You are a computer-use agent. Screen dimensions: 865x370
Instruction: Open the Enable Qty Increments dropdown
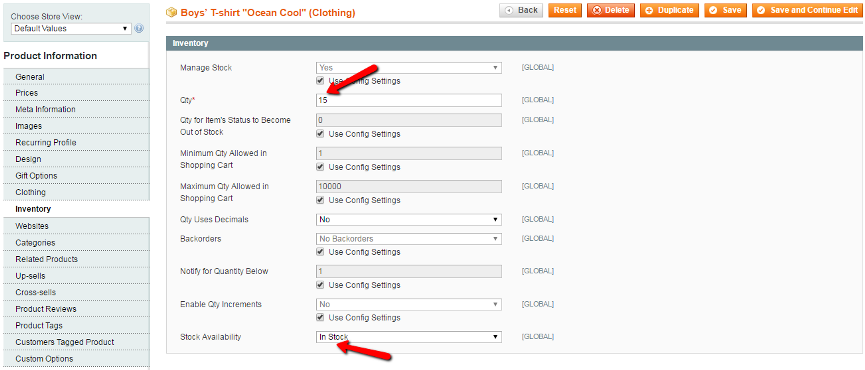(409, 304)
